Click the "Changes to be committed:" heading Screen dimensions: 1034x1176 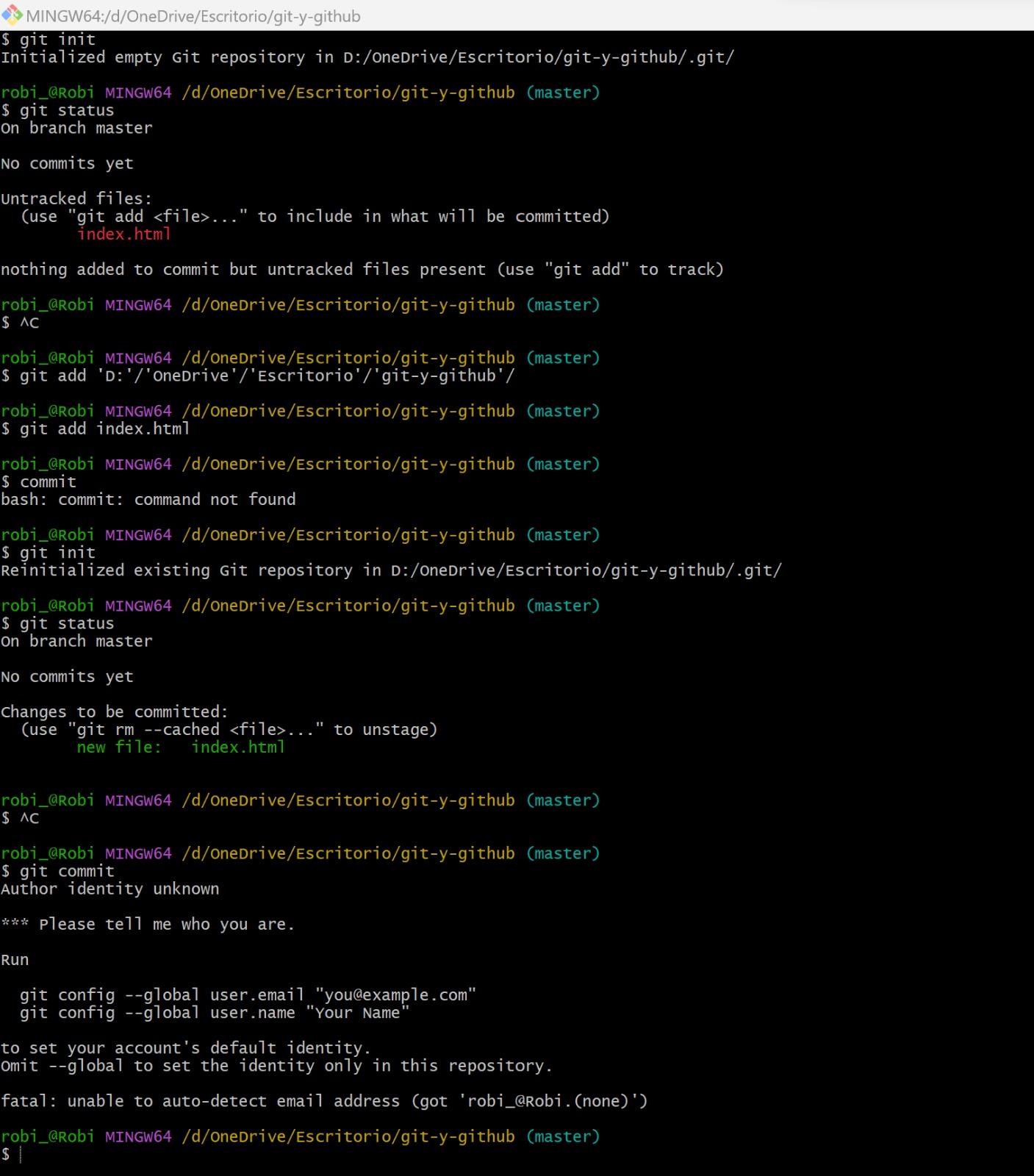[x=115, y=712]
